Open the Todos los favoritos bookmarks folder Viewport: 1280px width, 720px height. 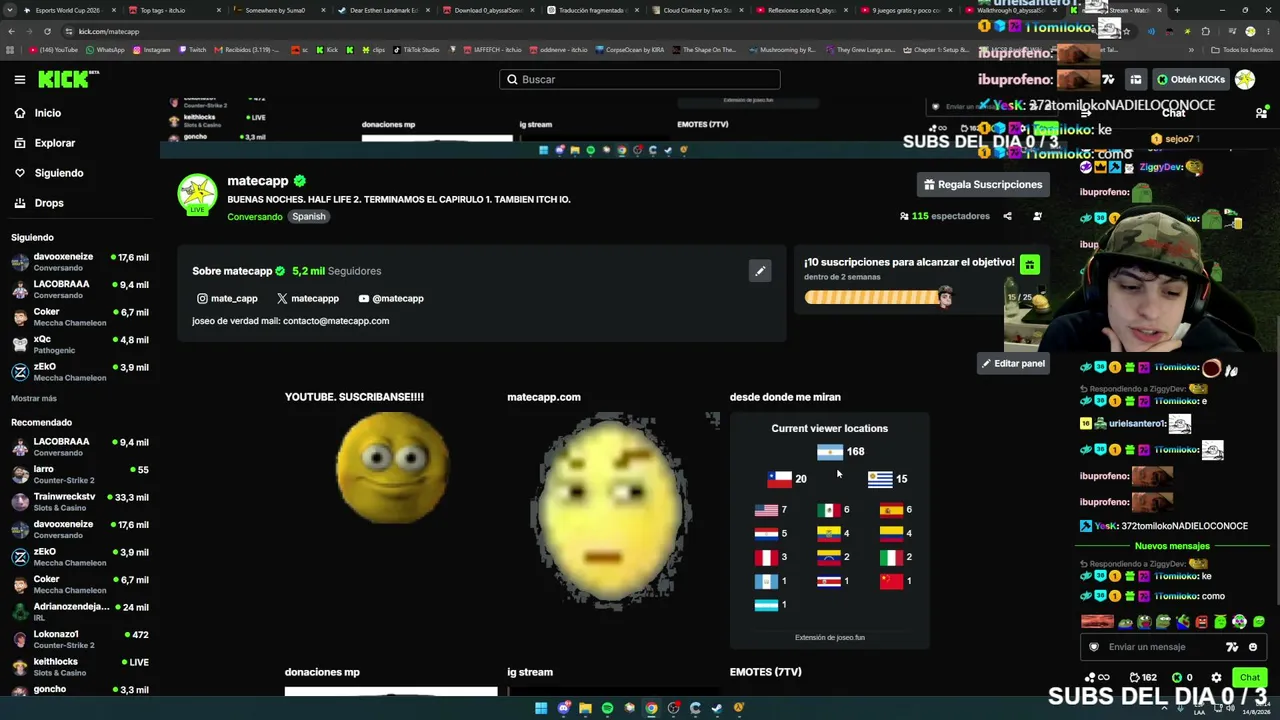pos(1241,50)
